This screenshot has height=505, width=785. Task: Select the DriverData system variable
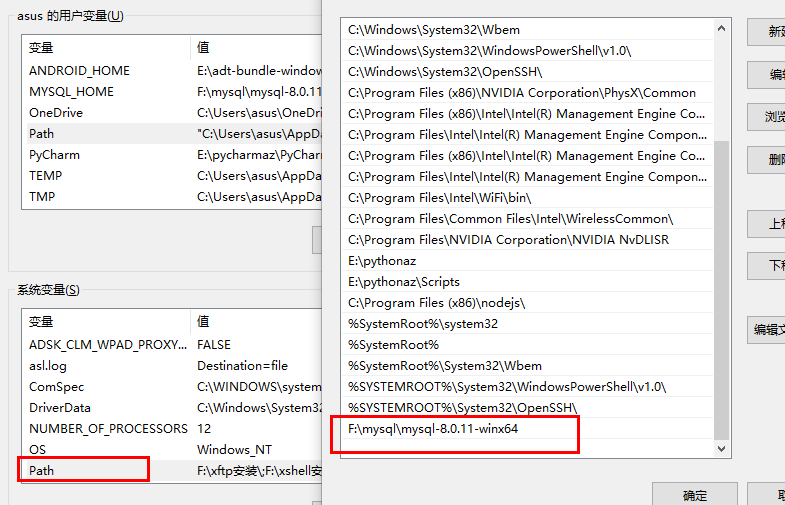(174, 408)
